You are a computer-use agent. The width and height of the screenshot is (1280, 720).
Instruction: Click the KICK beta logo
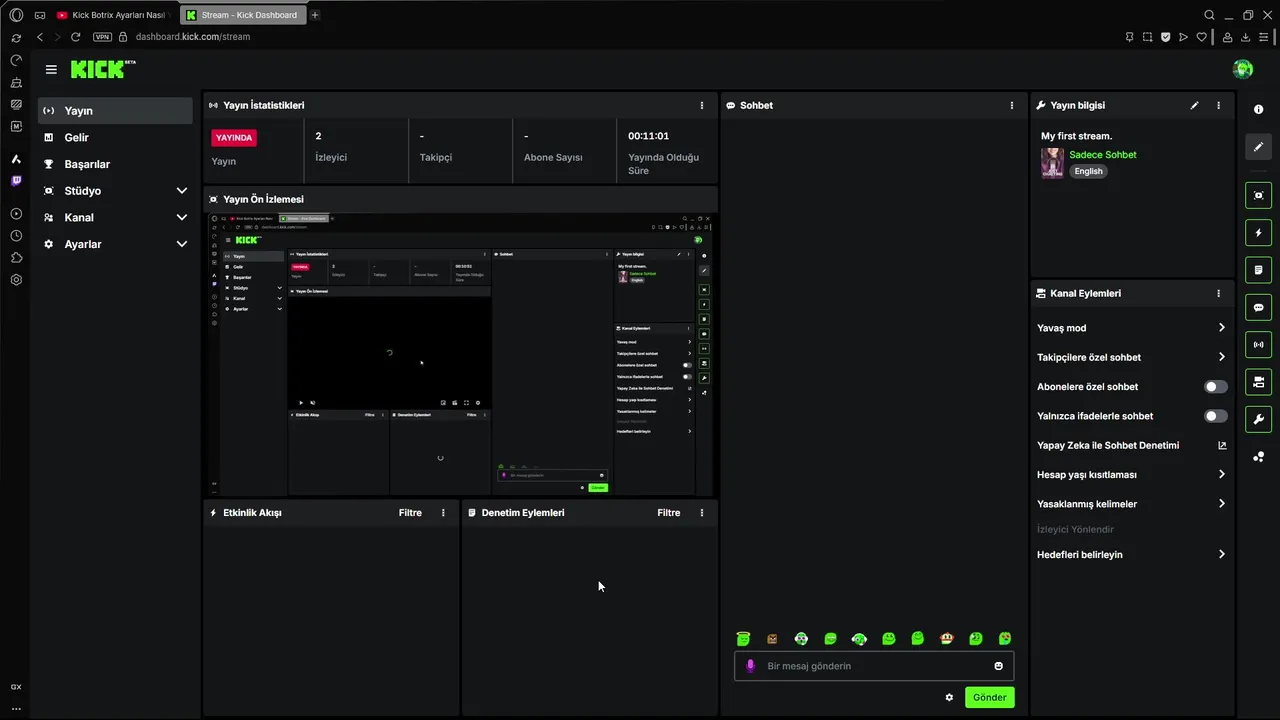point(103,69)
